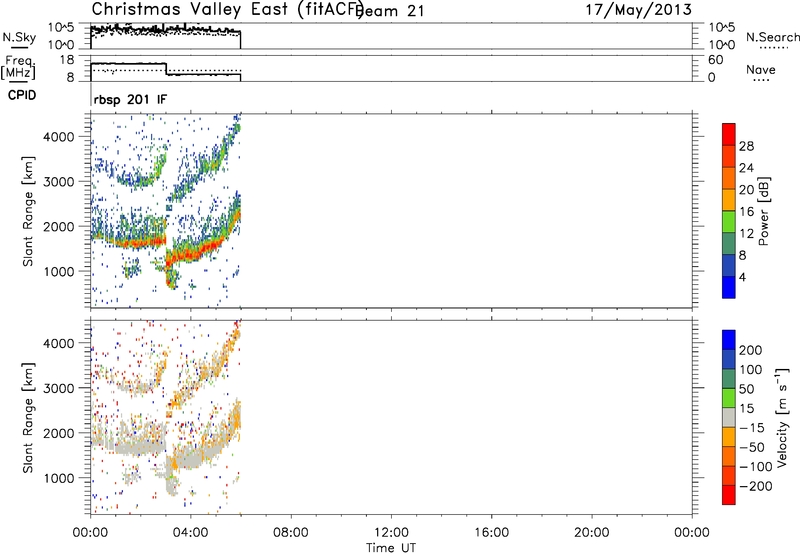
Task: Click the '16' power colorbar tick label
Action: tap(746, 212)
